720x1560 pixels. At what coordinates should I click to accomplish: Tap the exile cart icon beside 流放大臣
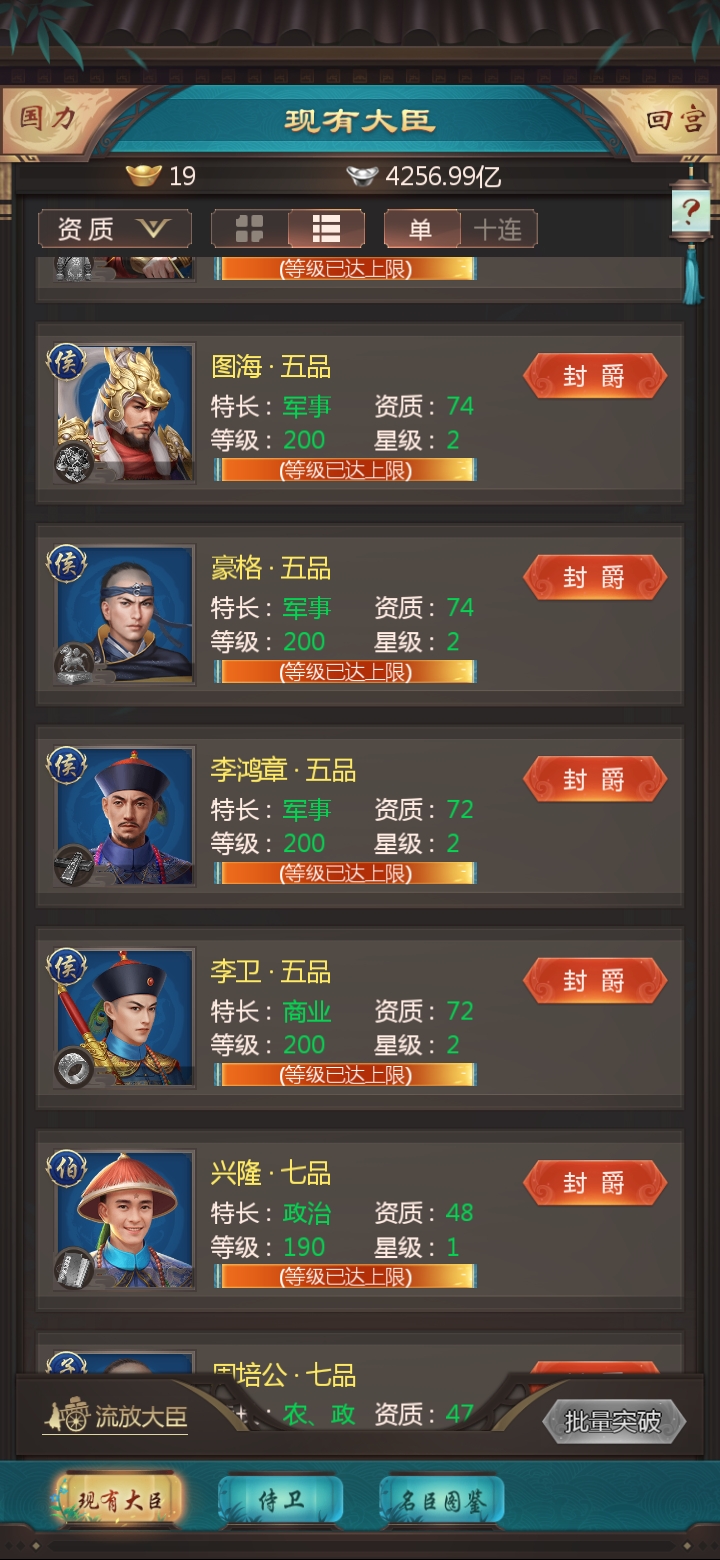coord(68,1415)
